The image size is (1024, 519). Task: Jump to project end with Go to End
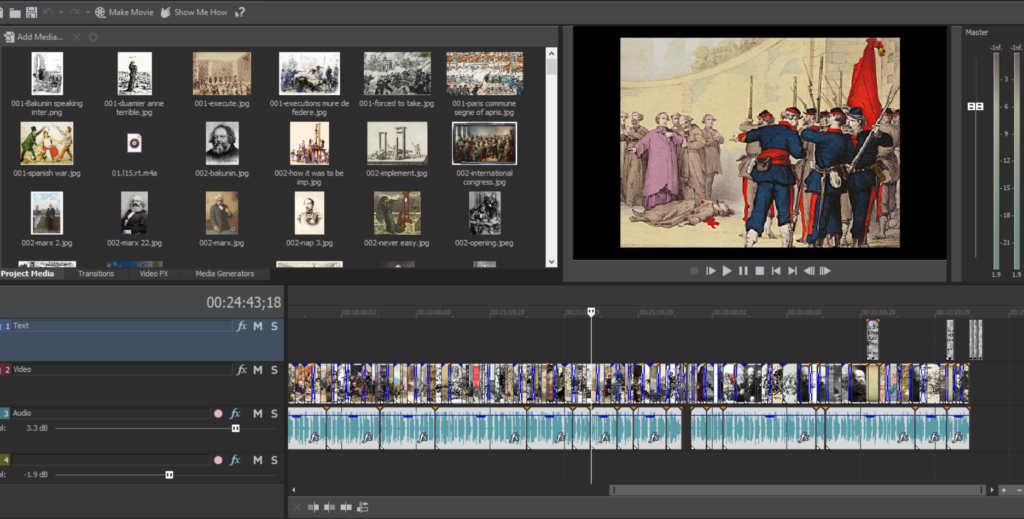(x=792, y=271)
